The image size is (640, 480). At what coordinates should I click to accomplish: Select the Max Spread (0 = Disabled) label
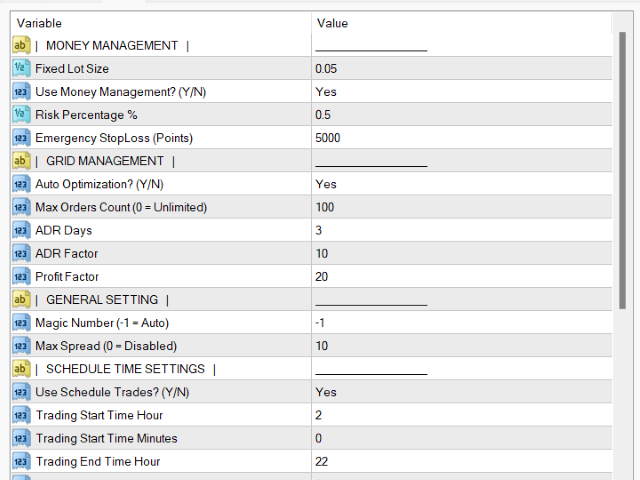[x=106, y=346]
